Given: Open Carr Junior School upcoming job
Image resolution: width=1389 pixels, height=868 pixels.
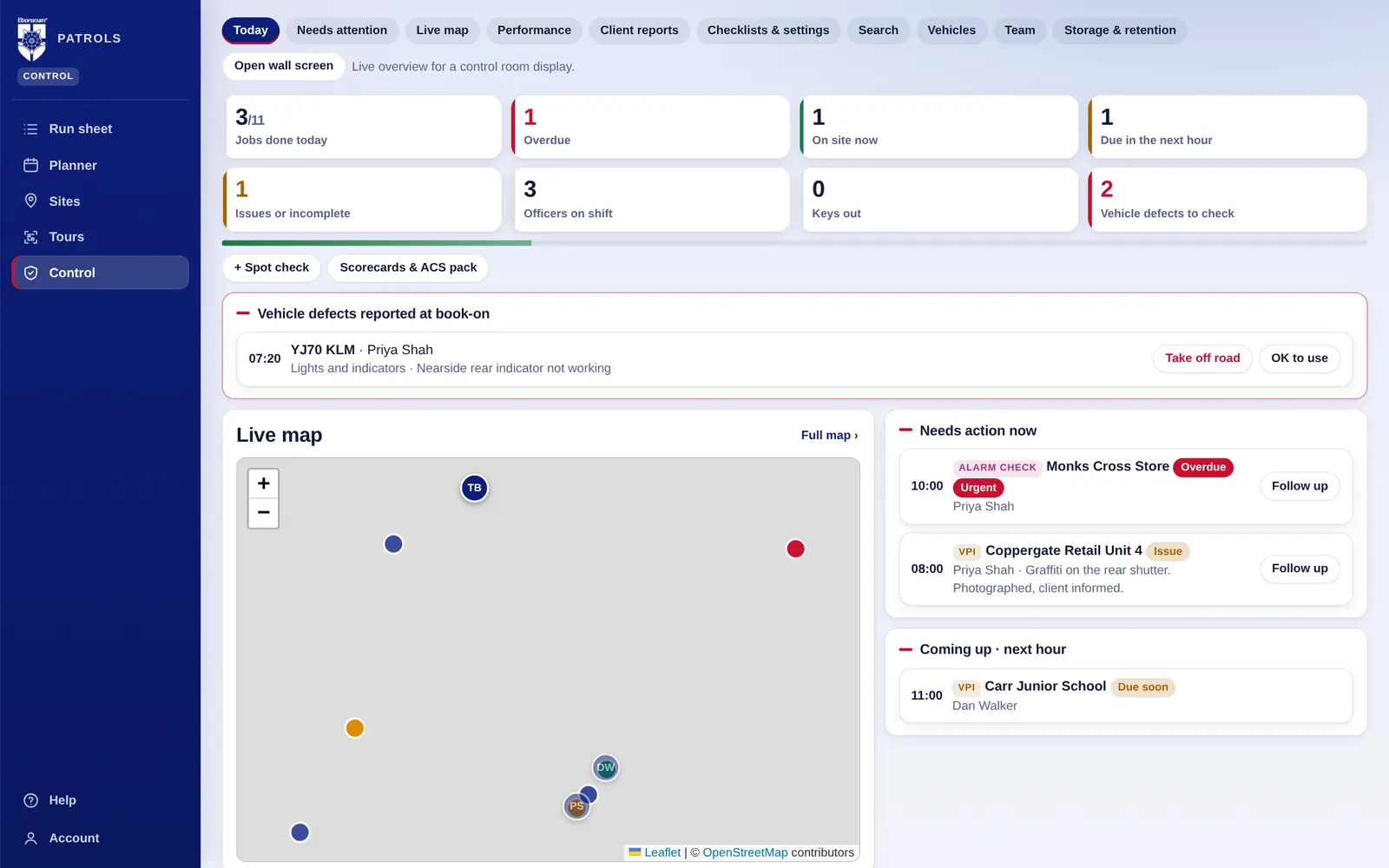Looking at the screenshot, I should (x=1126, y=695).
